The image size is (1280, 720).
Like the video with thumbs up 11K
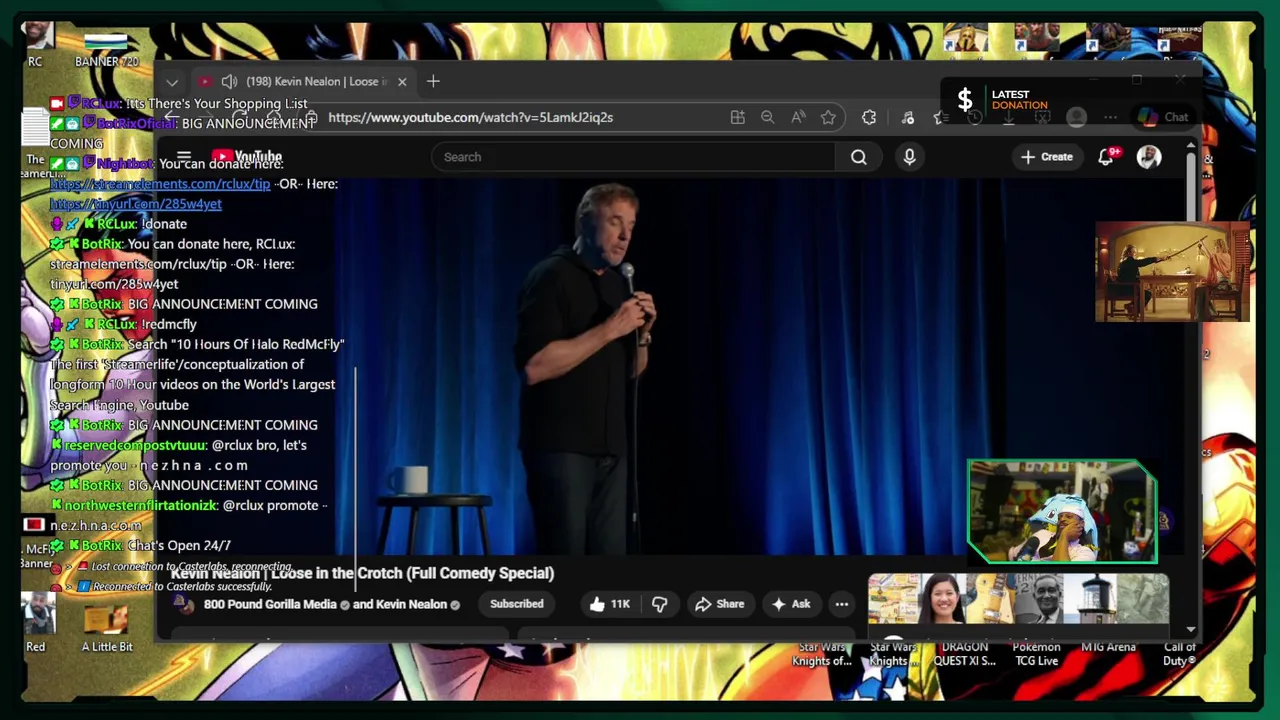point(609,604)
